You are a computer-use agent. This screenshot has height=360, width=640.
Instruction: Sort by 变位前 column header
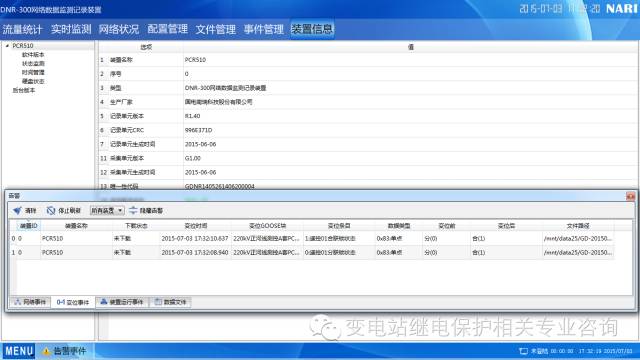[447, 226]
